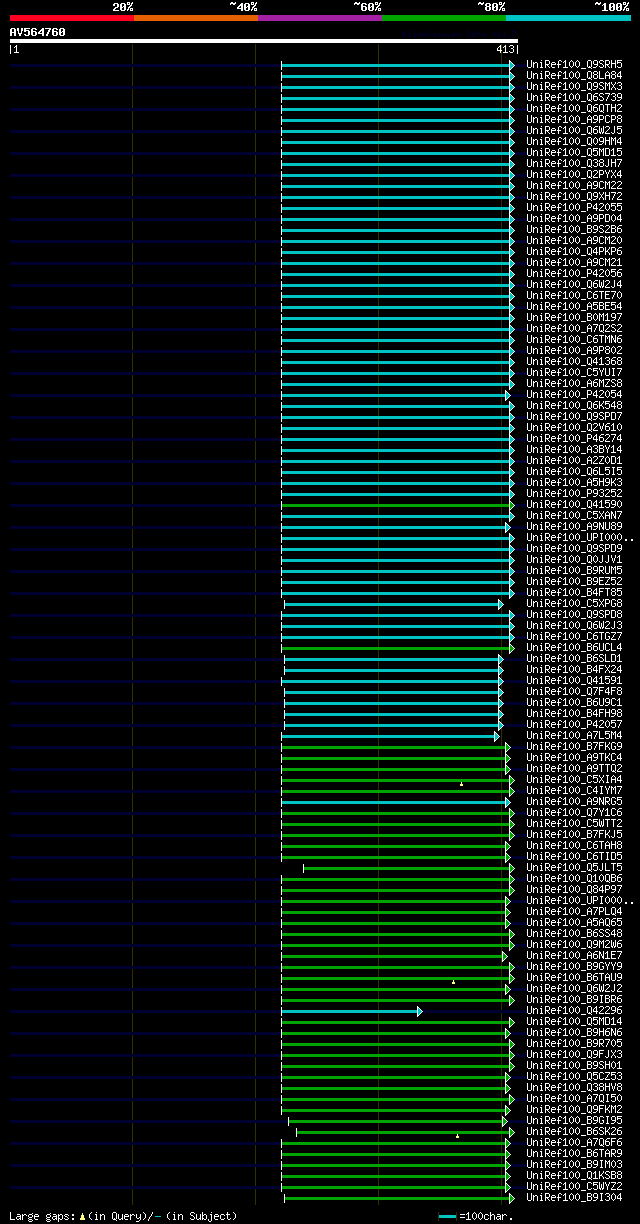Viewport: 640px width, 1224px height.
Task: Open hit UniRef100_Q9SRH5
Action: [574, 64]
